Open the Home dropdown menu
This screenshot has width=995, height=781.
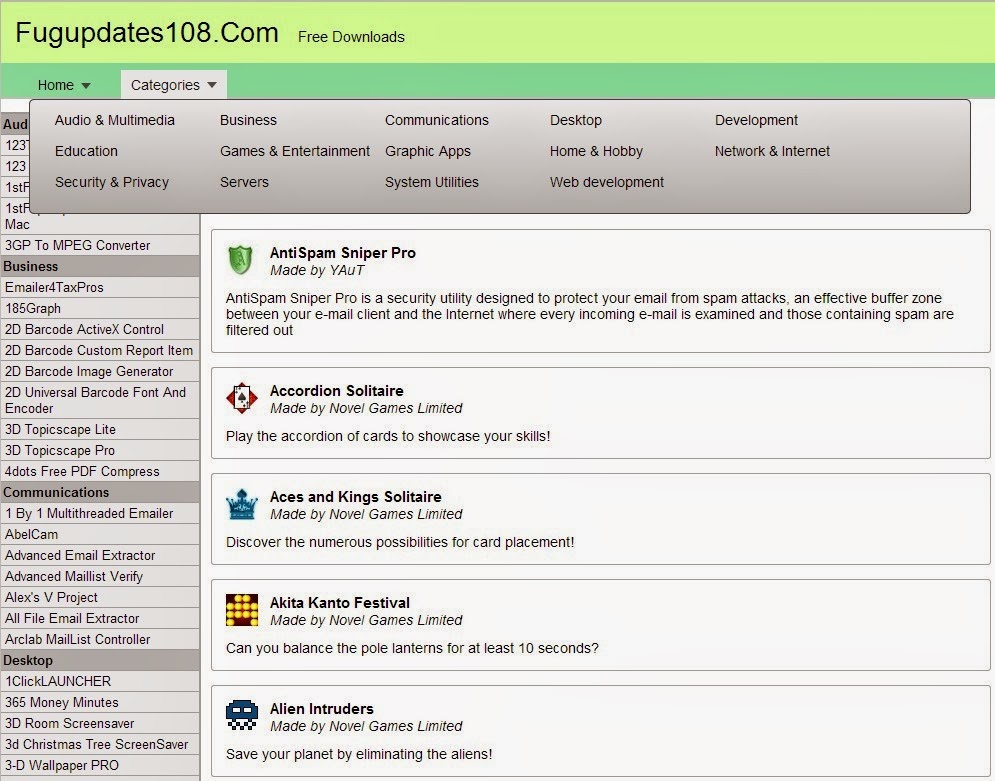[x=64, y=85]
